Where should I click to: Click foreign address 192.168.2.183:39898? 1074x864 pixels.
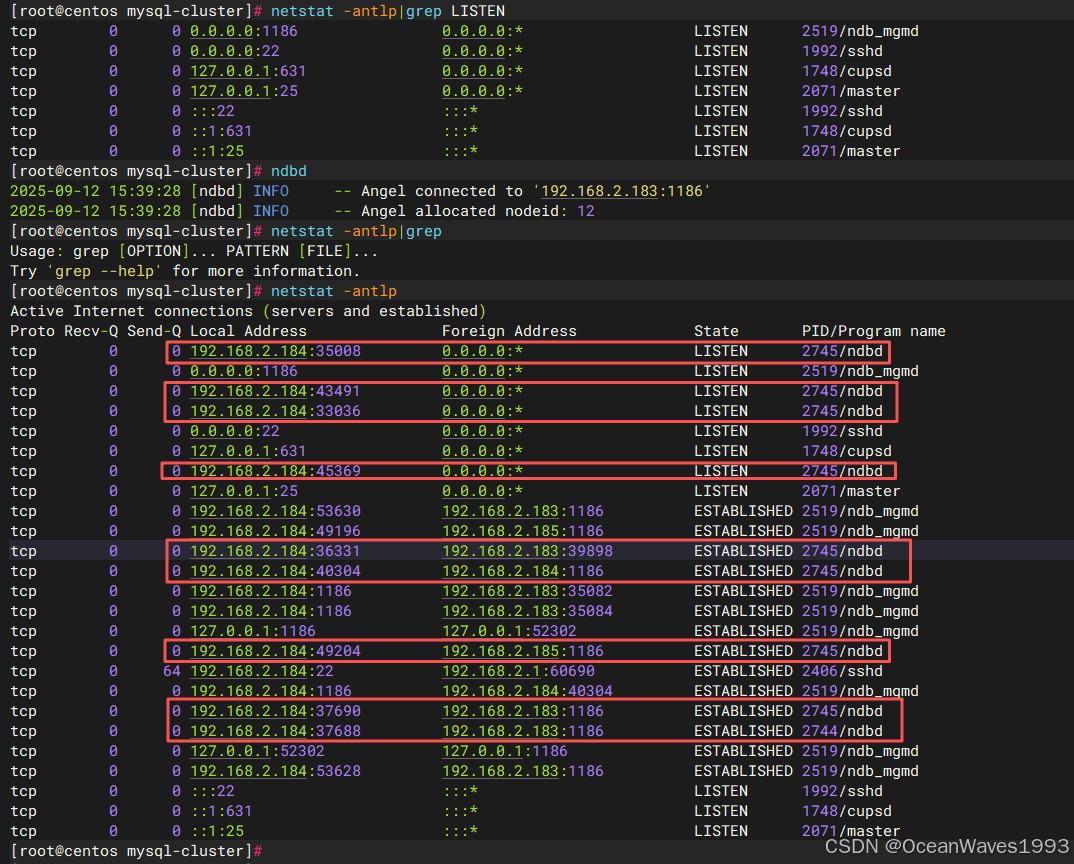pos(527,551)
